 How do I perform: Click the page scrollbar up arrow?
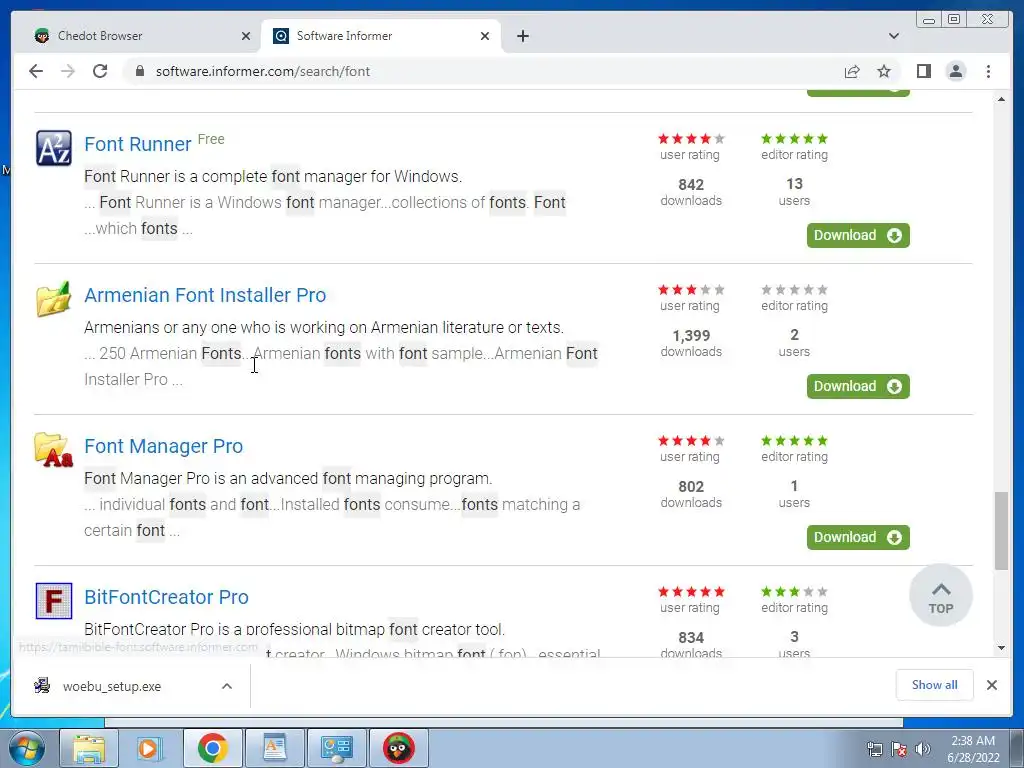pos(1001,99)
